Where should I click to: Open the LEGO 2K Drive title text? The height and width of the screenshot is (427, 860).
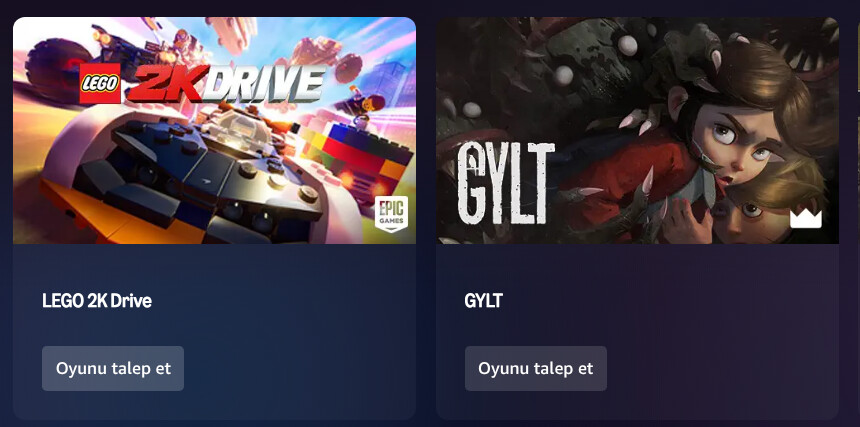click(97, 300)
